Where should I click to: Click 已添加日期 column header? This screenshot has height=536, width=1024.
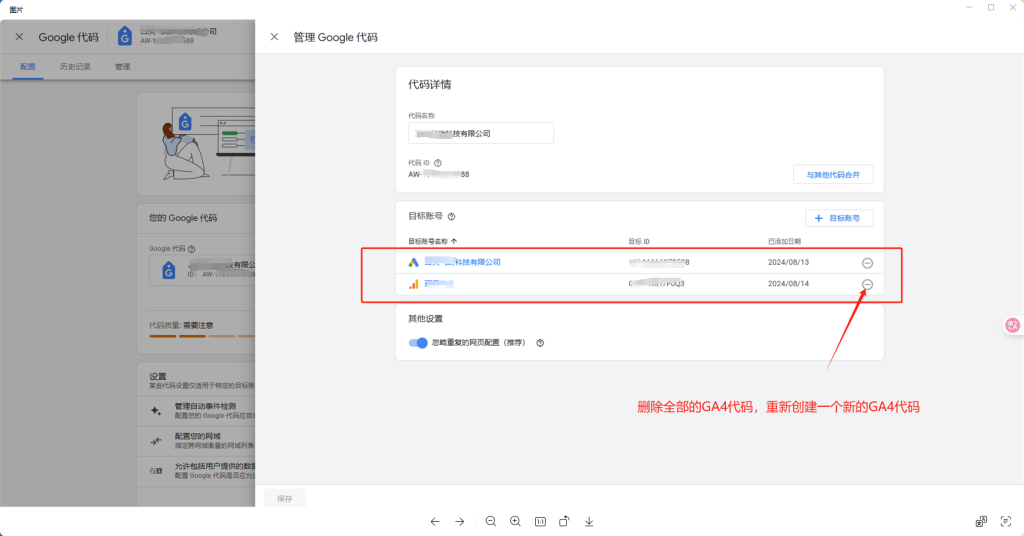(x=784, y=242)
